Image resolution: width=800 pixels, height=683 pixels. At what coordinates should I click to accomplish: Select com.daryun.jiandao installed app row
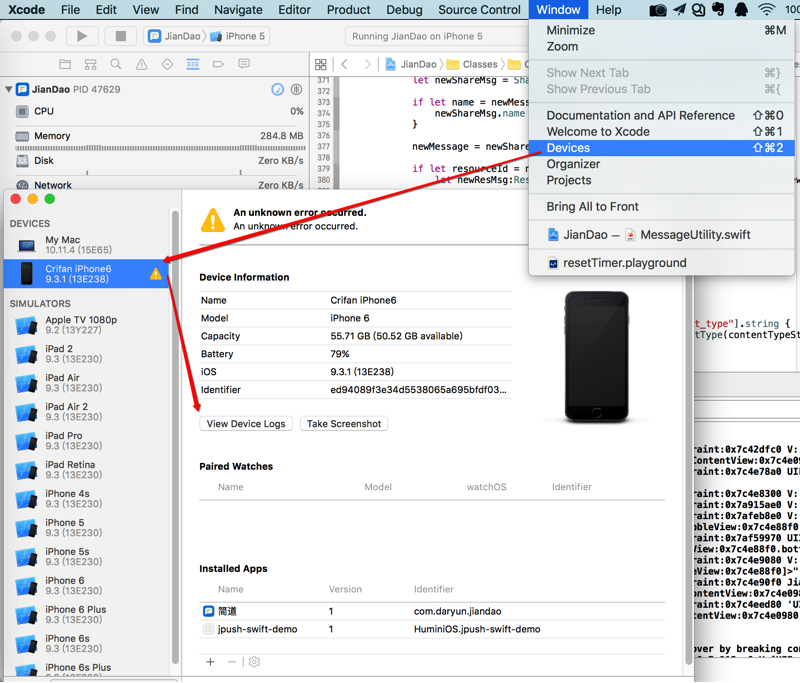pos(432,611)
